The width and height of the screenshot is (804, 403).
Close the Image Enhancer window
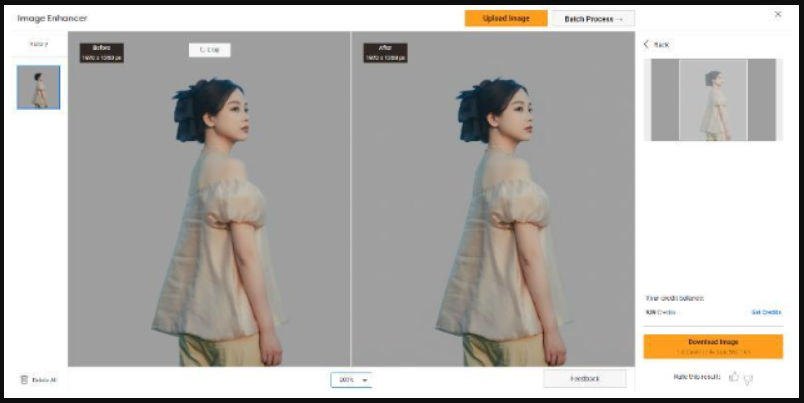coord(778,14)
